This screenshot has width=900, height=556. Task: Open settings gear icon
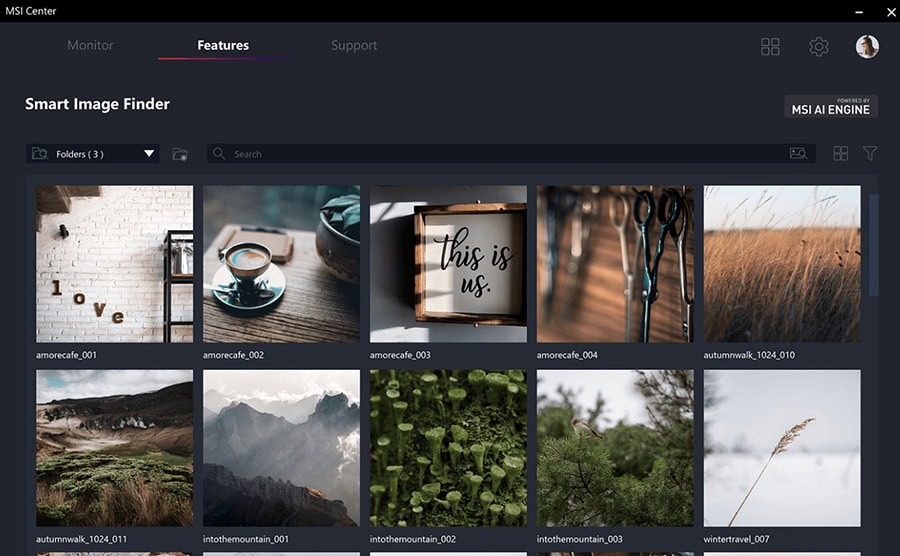click(819, 46)
